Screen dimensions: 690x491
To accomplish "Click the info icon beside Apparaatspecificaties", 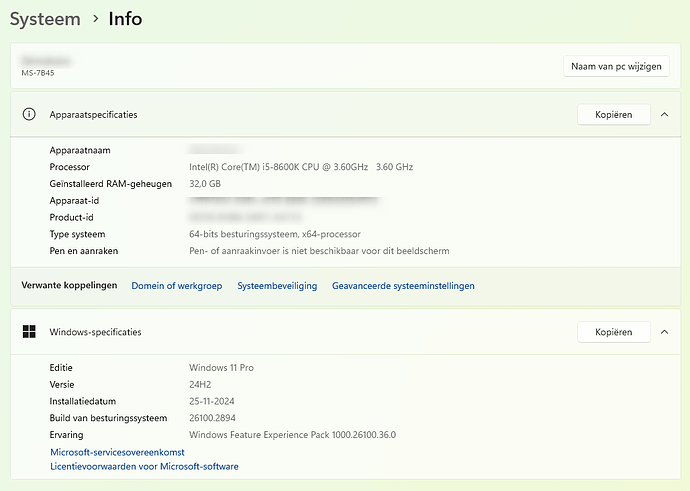I will tap(29, 114).
